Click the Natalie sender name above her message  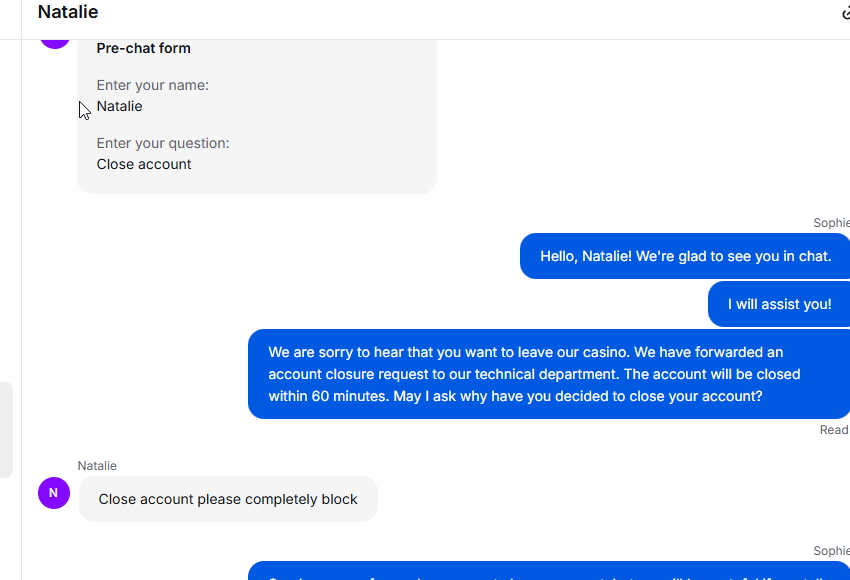coord(97,466)
